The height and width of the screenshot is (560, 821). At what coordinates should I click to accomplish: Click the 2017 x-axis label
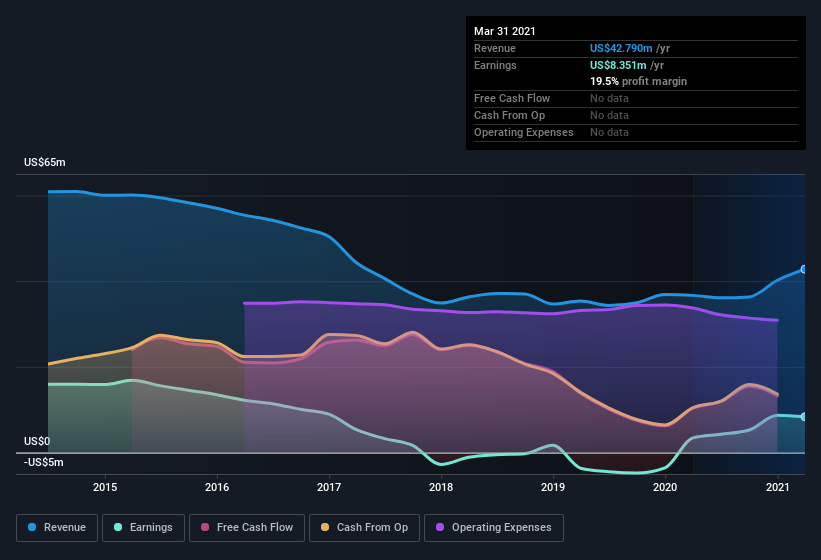(329, 487)
